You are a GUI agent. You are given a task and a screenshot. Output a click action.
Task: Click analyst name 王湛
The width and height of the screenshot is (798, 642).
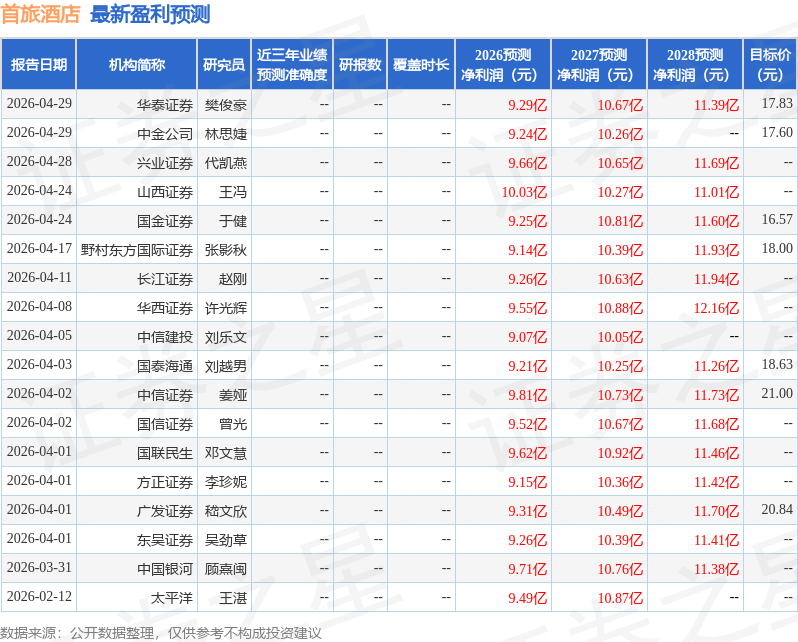point(233,598)
